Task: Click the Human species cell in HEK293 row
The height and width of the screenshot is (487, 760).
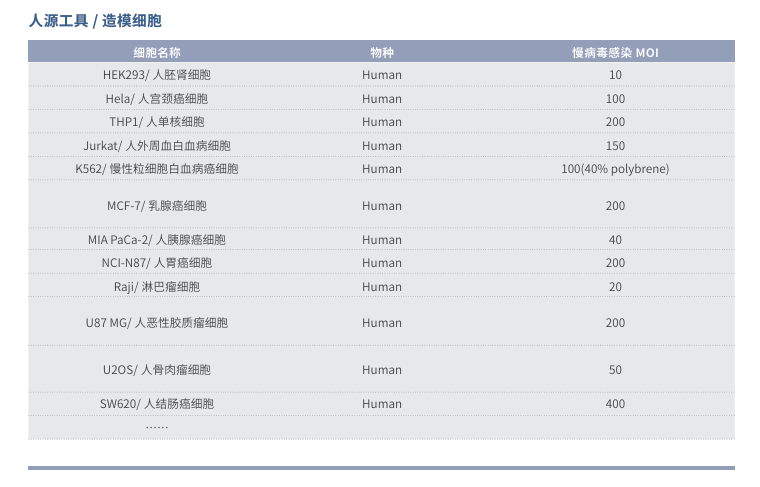Action: [x=382, y=75]
